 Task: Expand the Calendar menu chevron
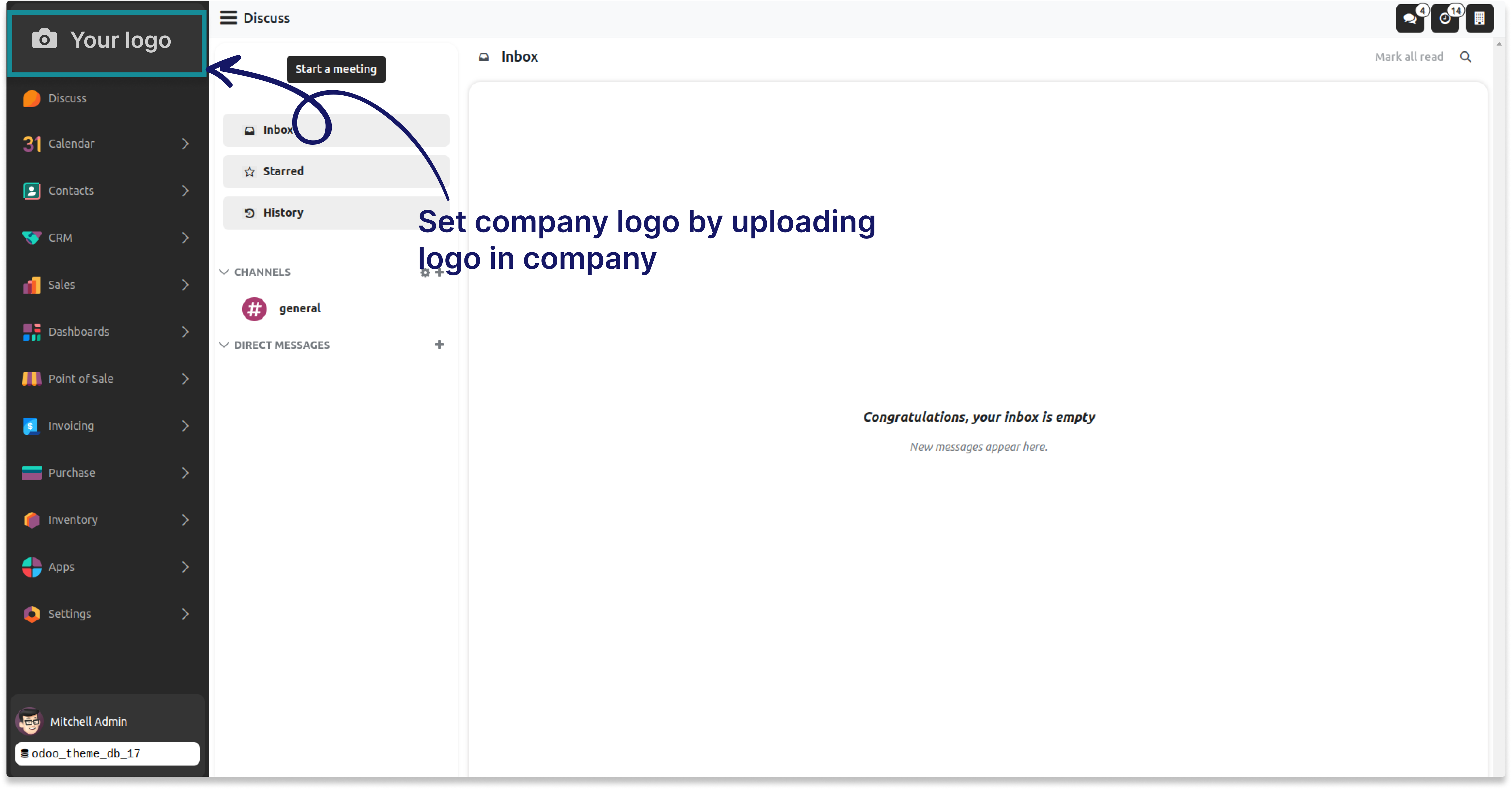click(186, 143)
